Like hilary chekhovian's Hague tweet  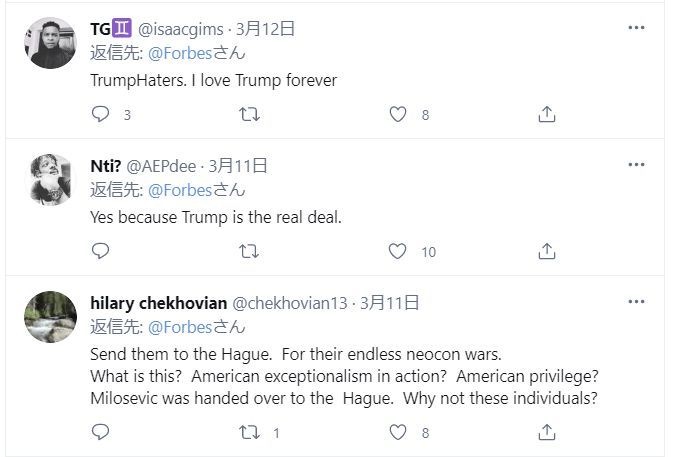click(398, 433)
